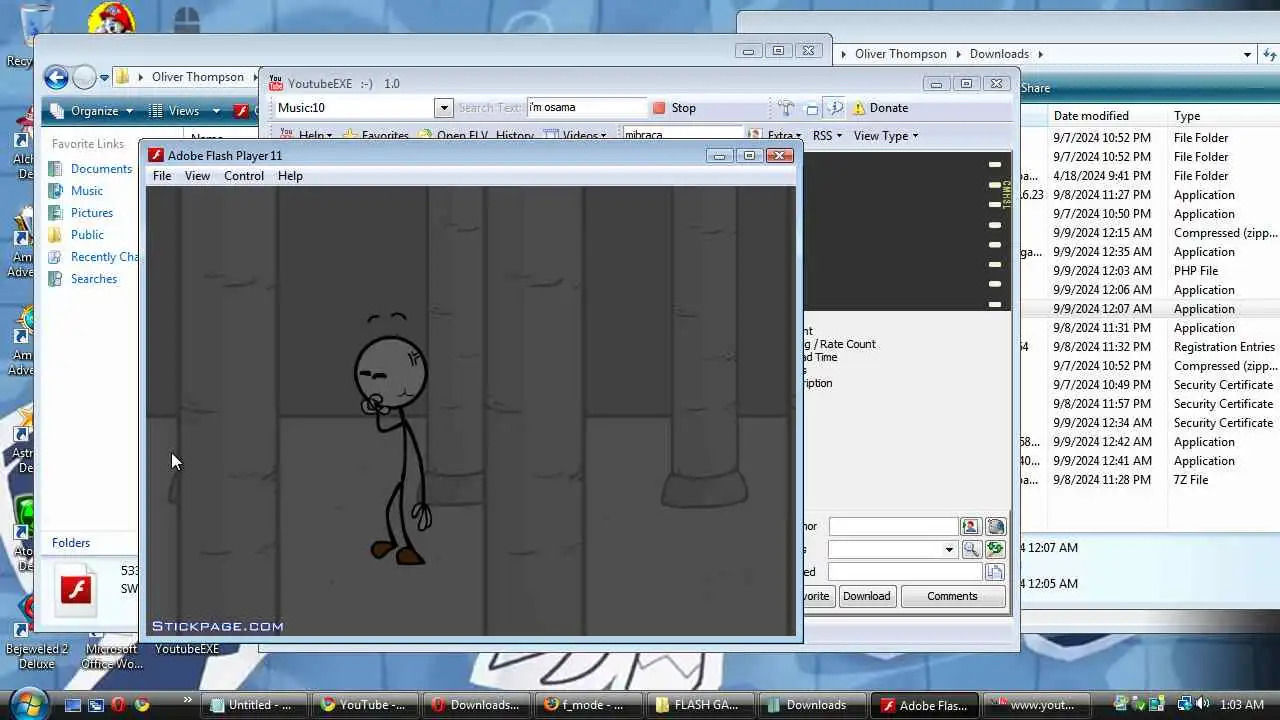Click the copy icon beside the bottom text field

click(994, 572)
